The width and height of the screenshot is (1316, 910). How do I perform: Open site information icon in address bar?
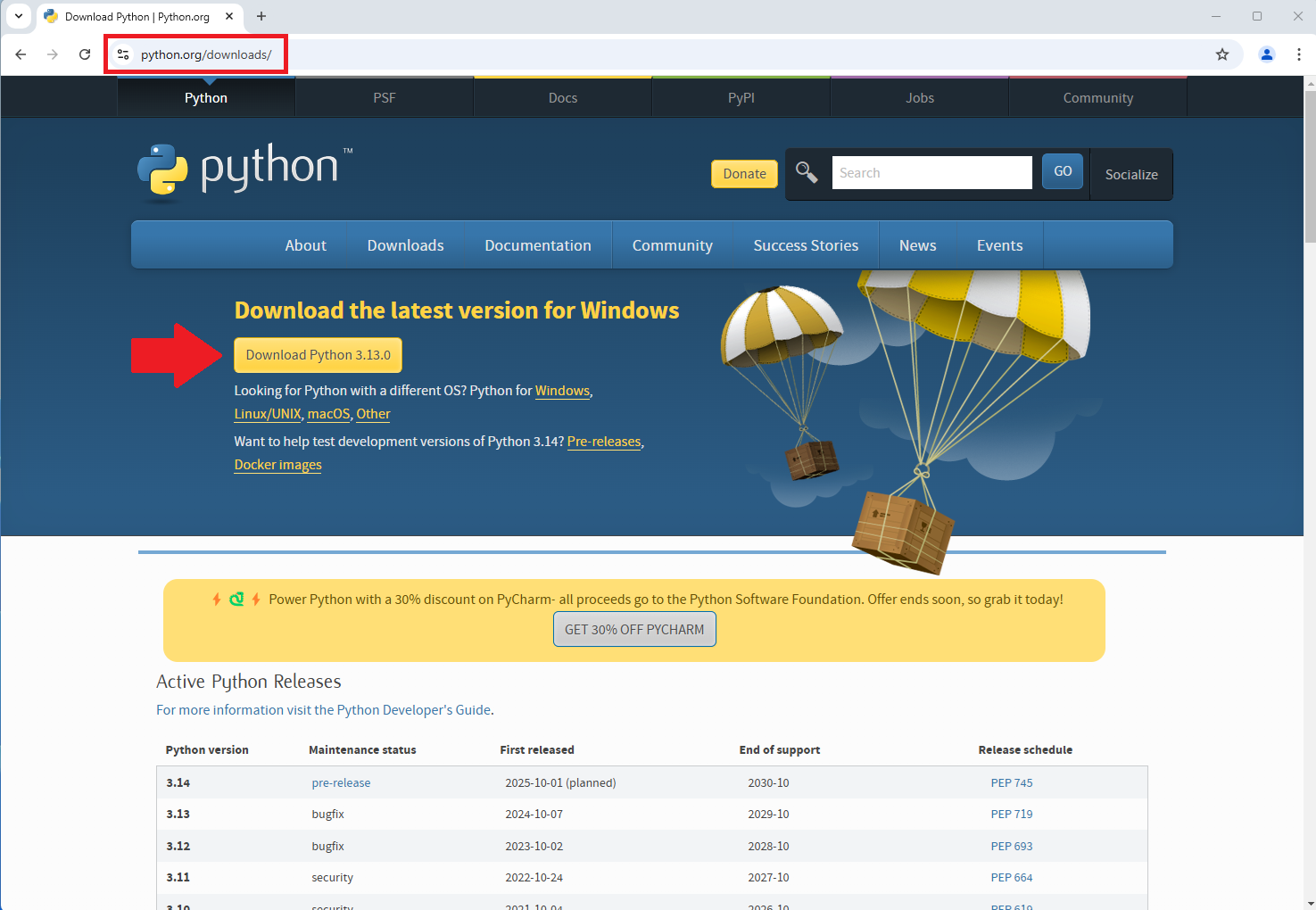pyautogui.click(x=123, y=54)
